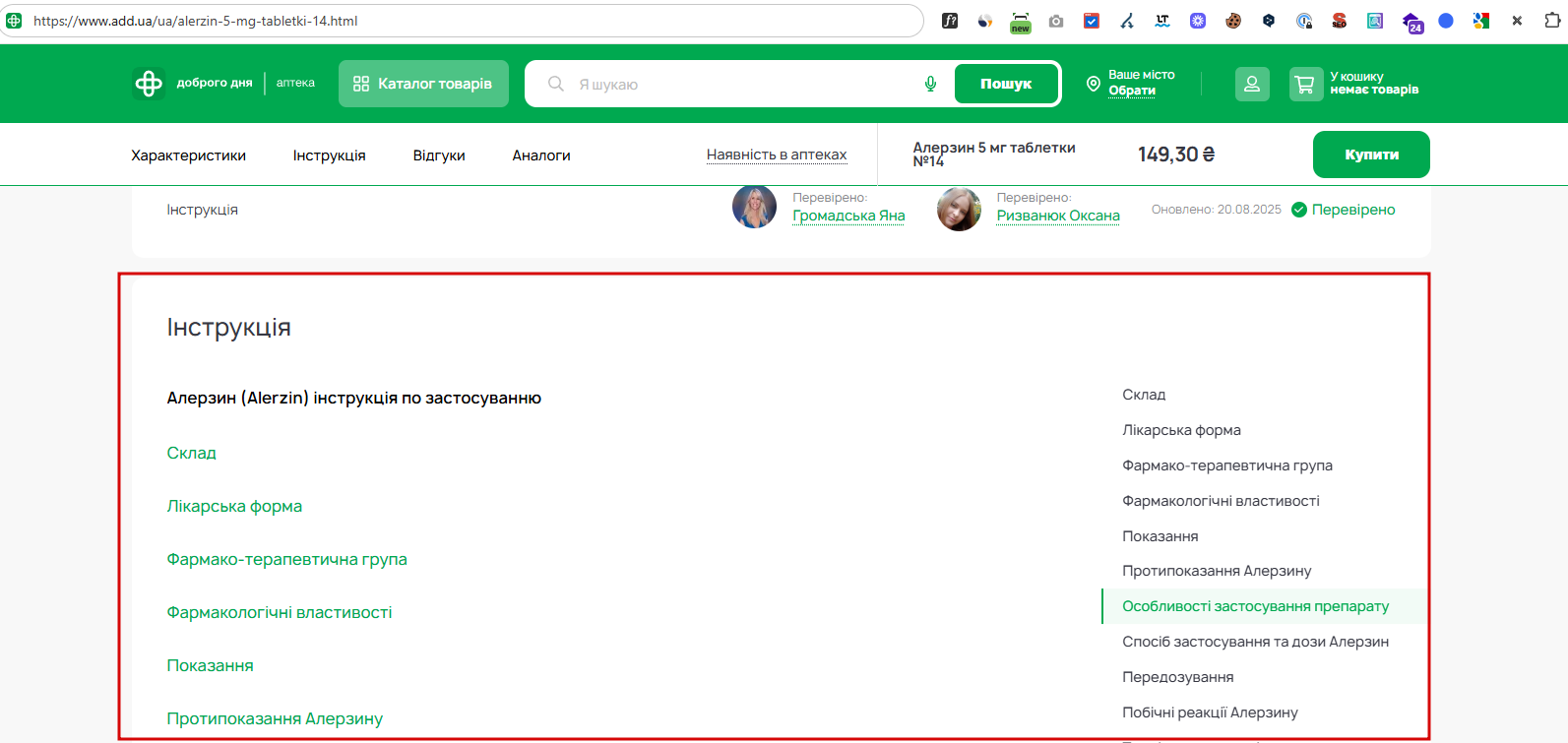The width and height of the screenshot is (1568, 743).
Task: Open the Відгуки tab
Action: tap(439, 155)
